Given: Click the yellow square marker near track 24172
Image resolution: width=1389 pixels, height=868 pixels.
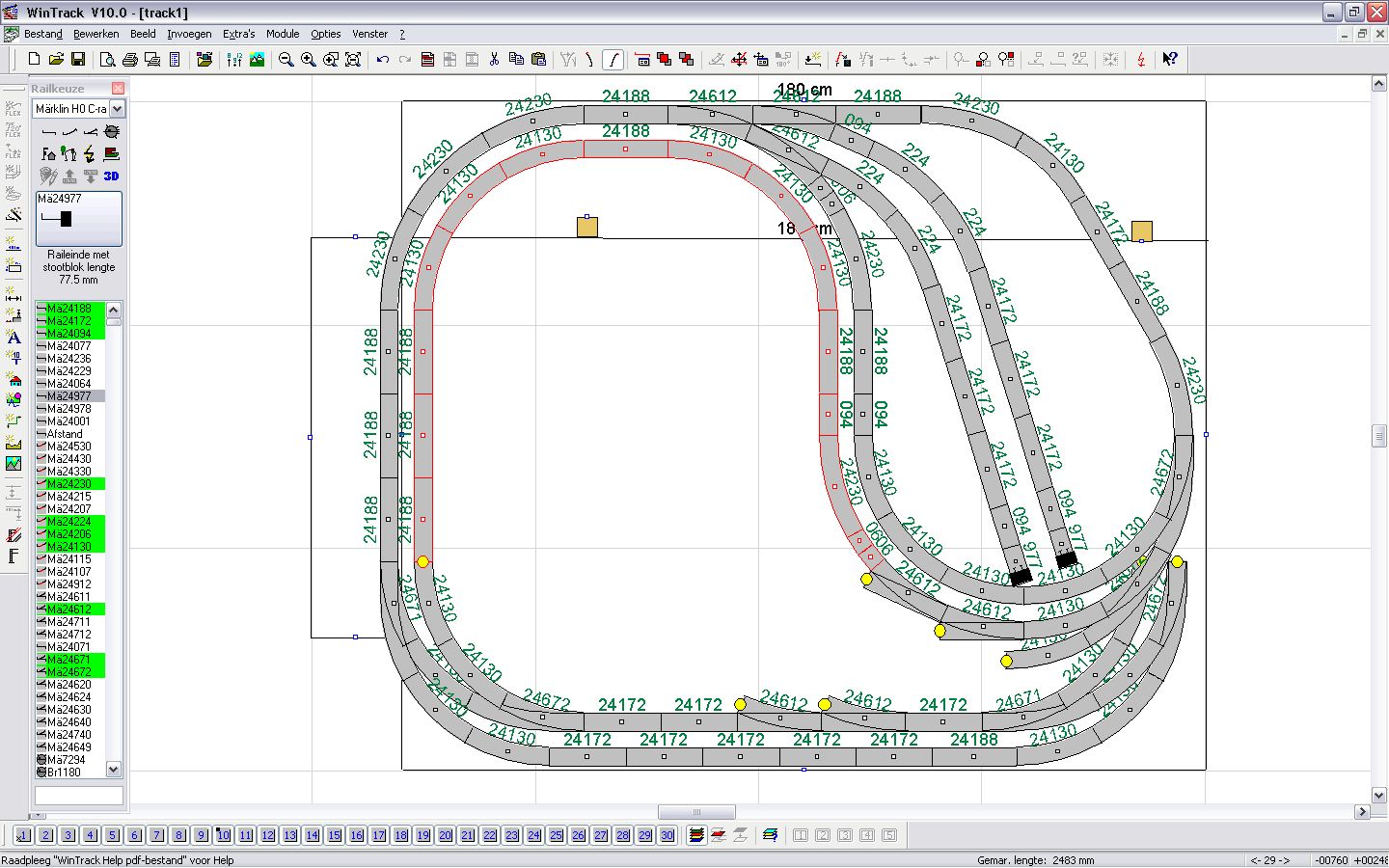Looking at the screenshot, I should (1141, 231).
